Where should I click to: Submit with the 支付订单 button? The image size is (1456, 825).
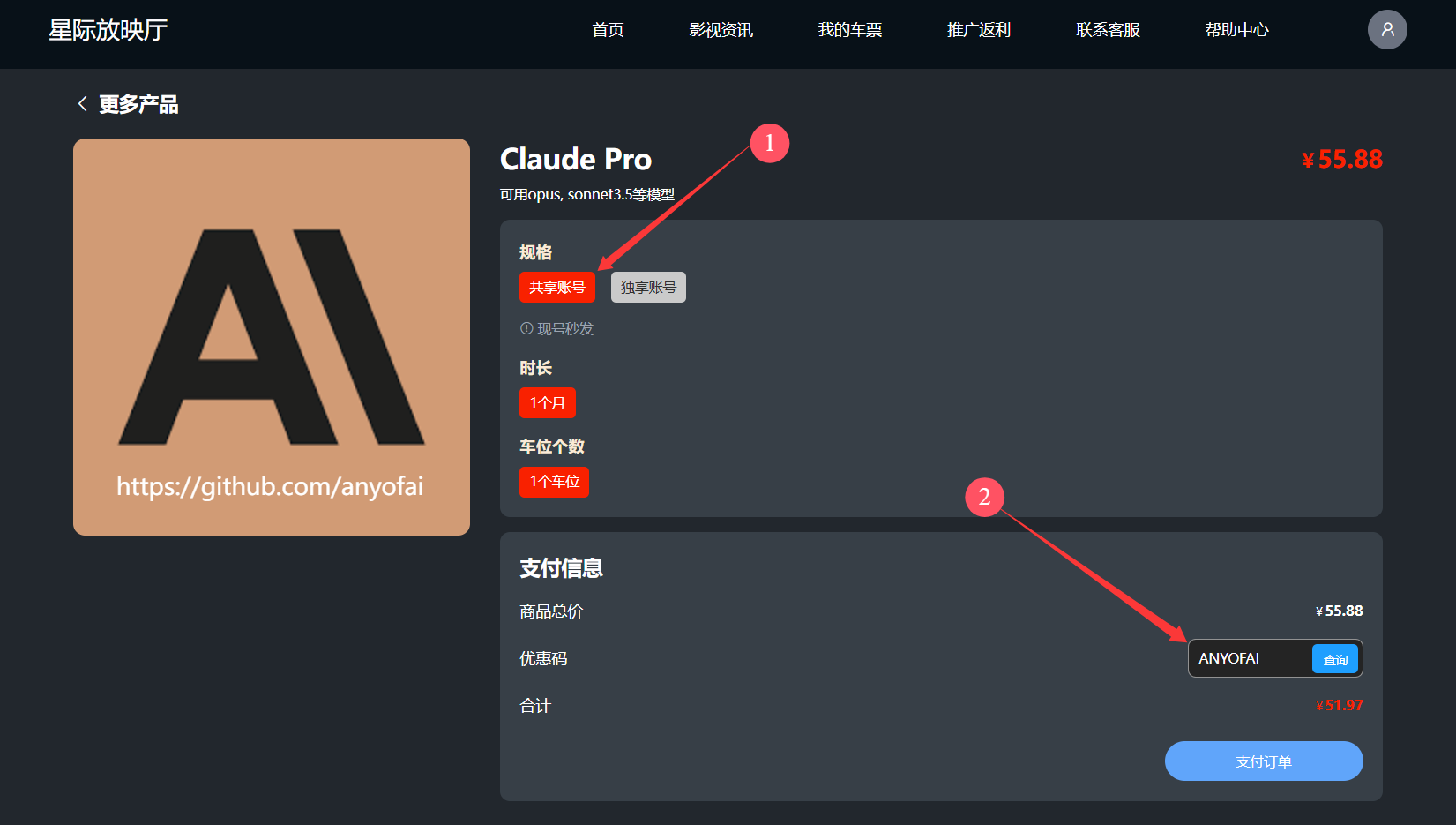1264,761
